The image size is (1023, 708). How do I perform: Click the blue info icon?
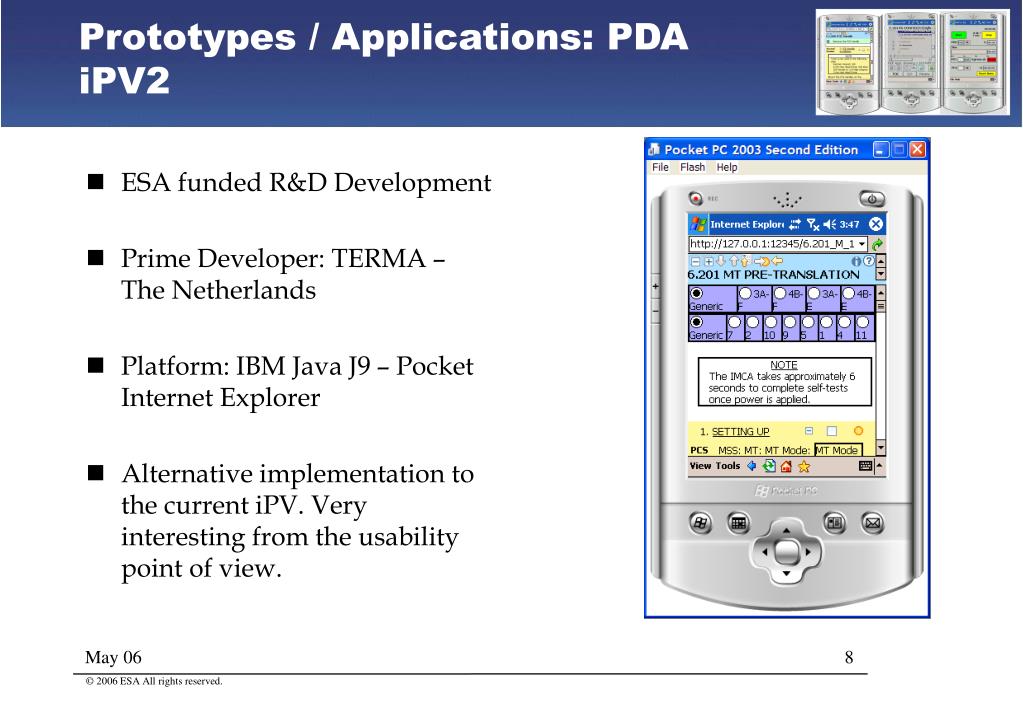(857, 261)
